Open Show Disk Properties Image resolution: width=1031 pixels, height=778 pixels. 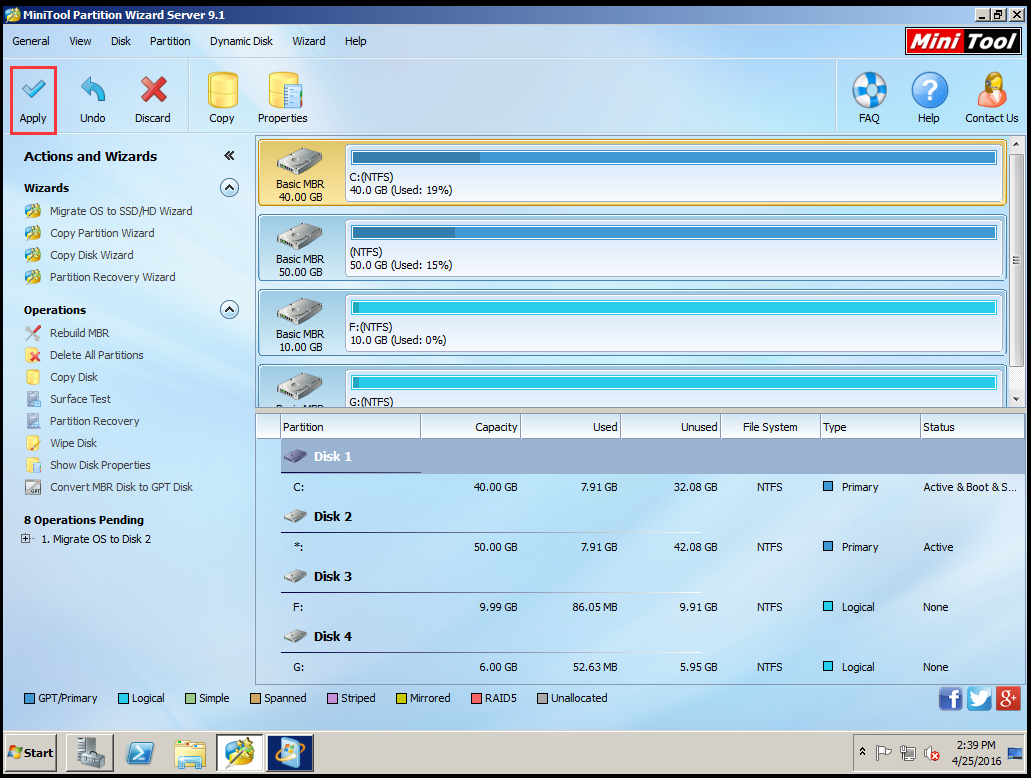pos(100,465)
